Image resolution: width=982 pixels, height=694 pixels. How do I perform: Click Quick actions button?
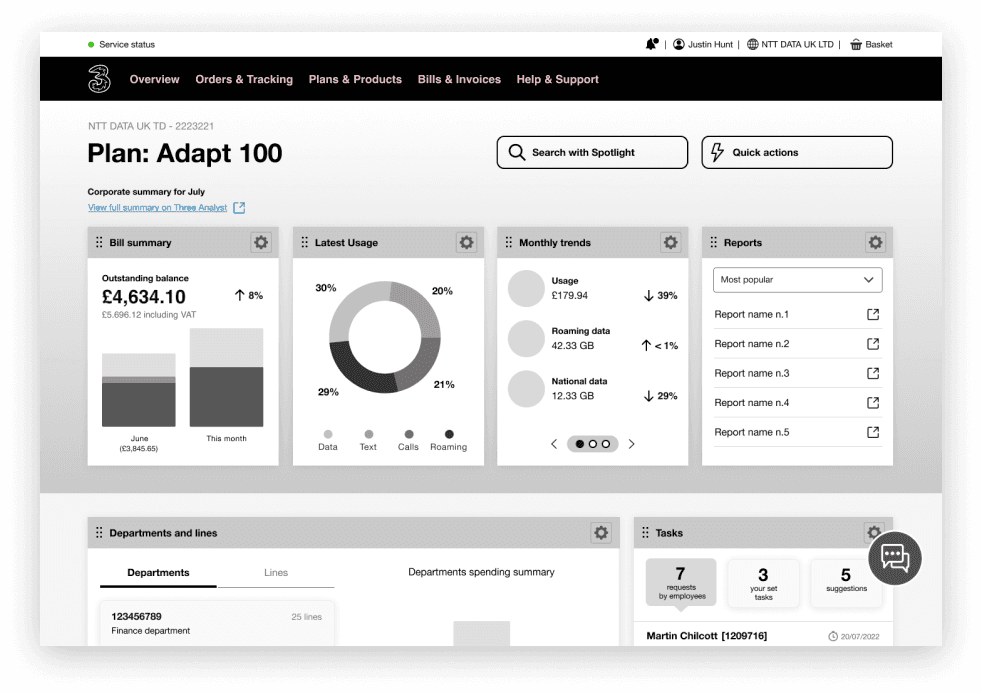tap(797, 152)
